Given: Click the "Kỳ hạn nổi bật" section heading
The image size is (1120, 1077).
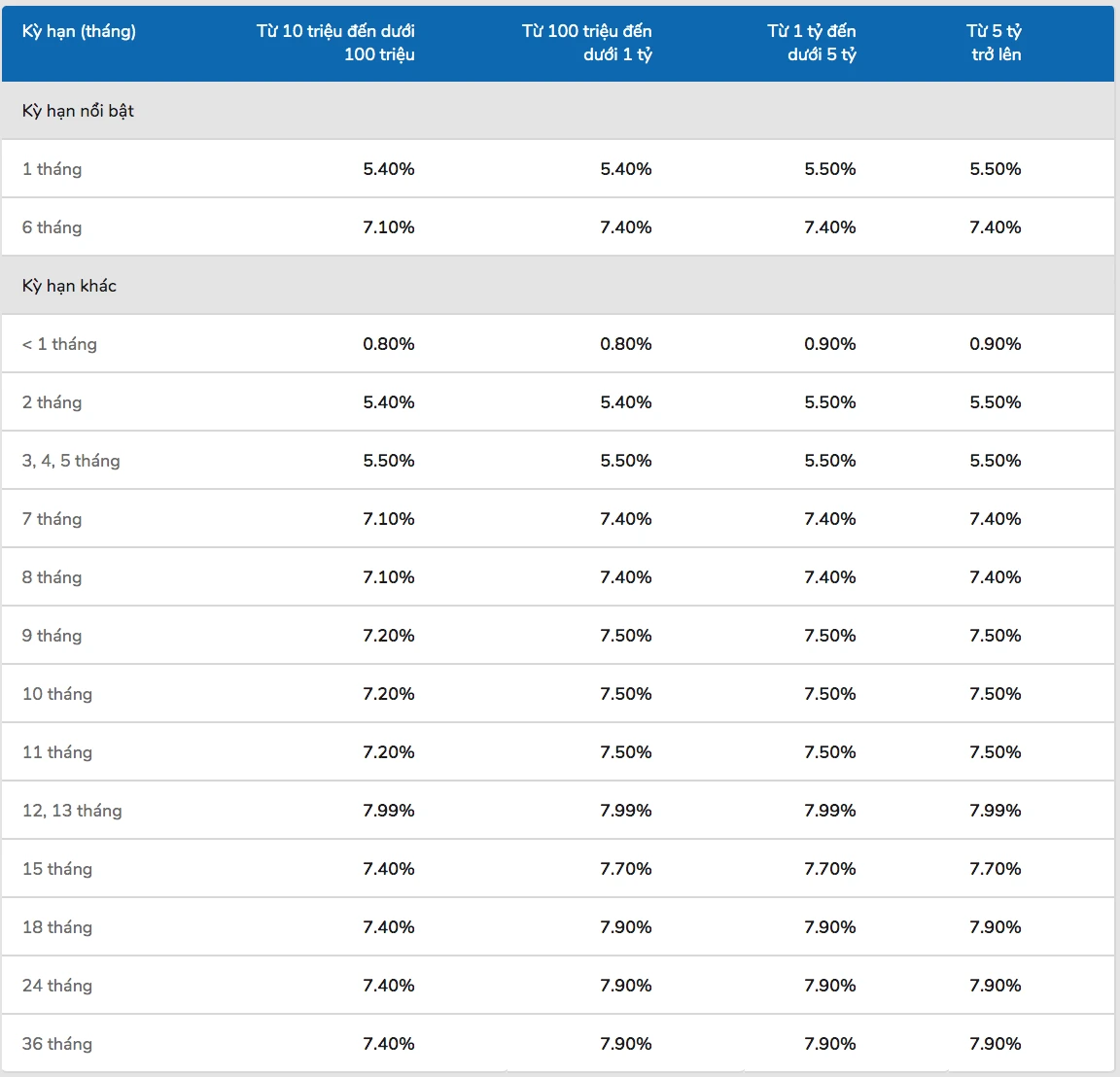Looking at the screenshot, I should click(78, 111).
